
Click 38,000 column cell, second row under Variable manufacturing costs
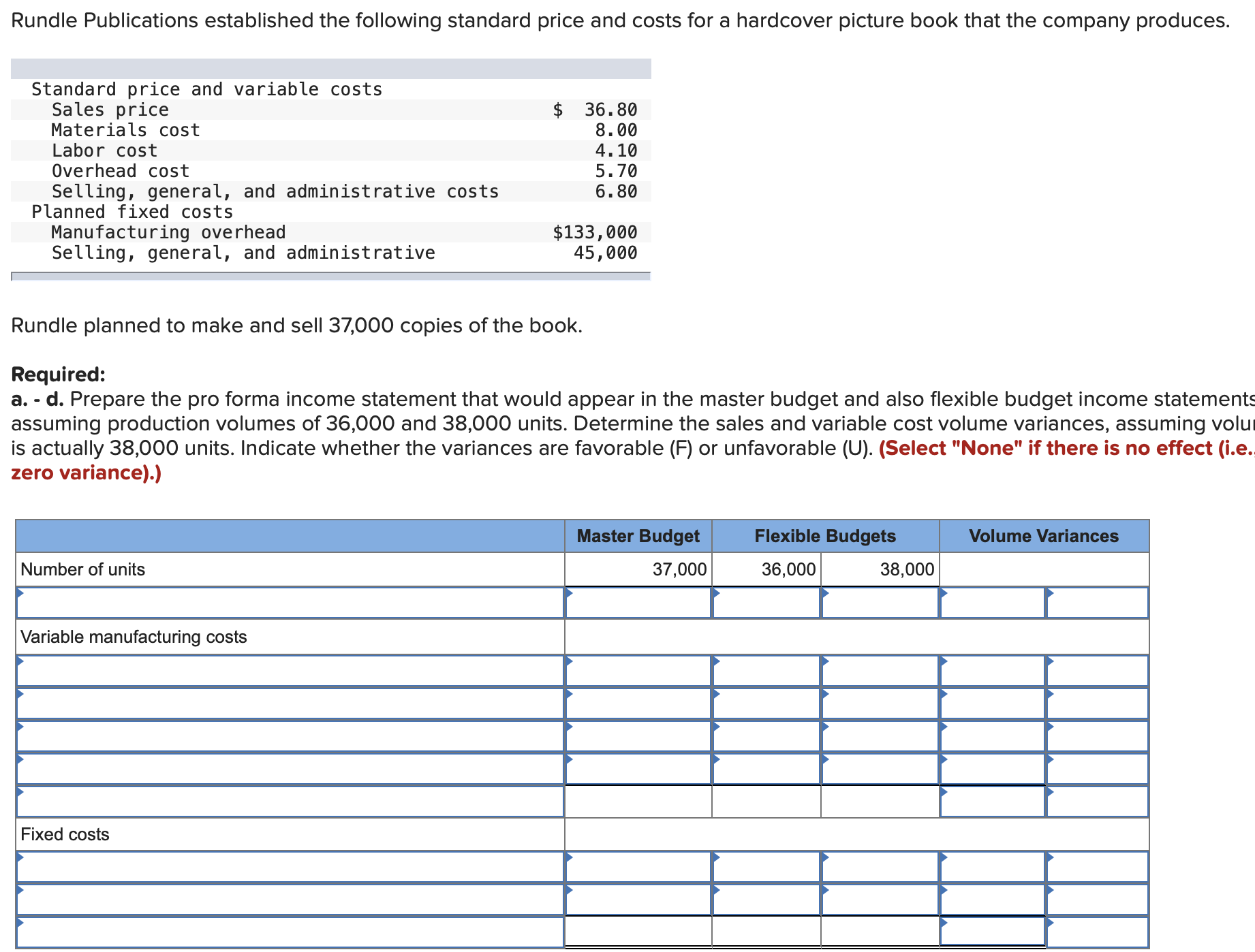tap(880, 703)
